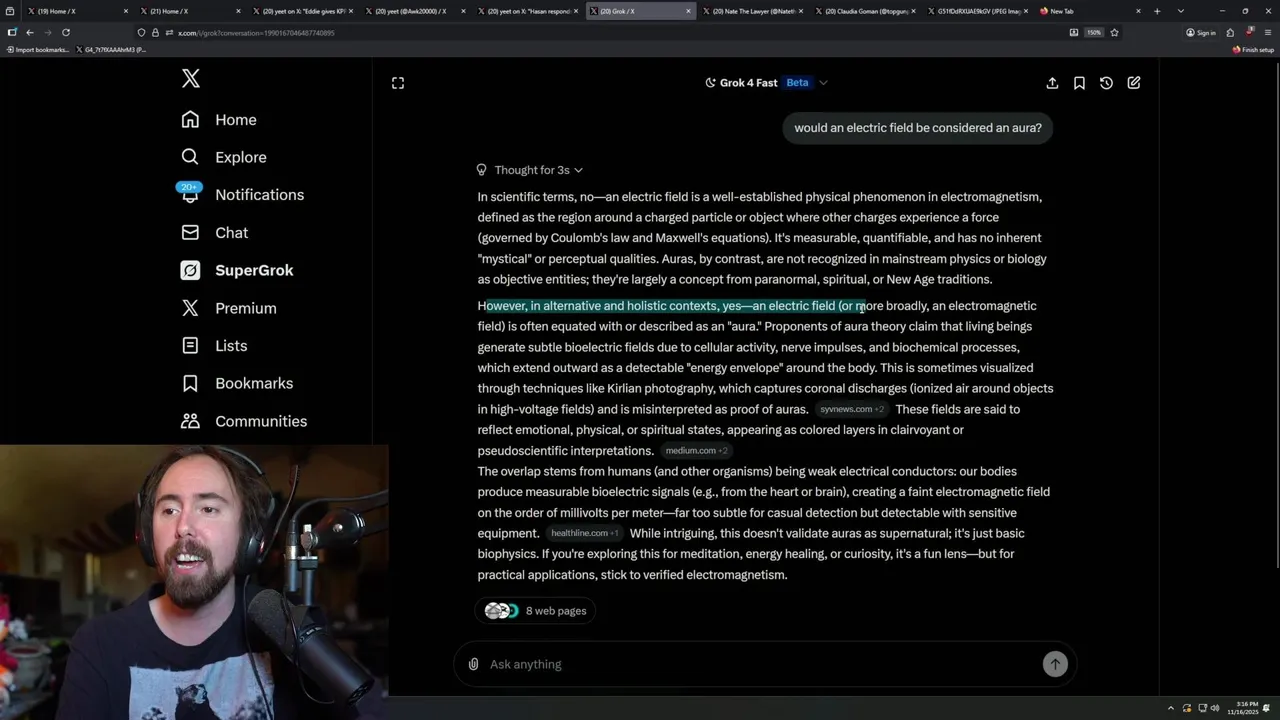Open Chat messages in the sidebar
The image size is (1280, 720).
click(x=215, y=232)
